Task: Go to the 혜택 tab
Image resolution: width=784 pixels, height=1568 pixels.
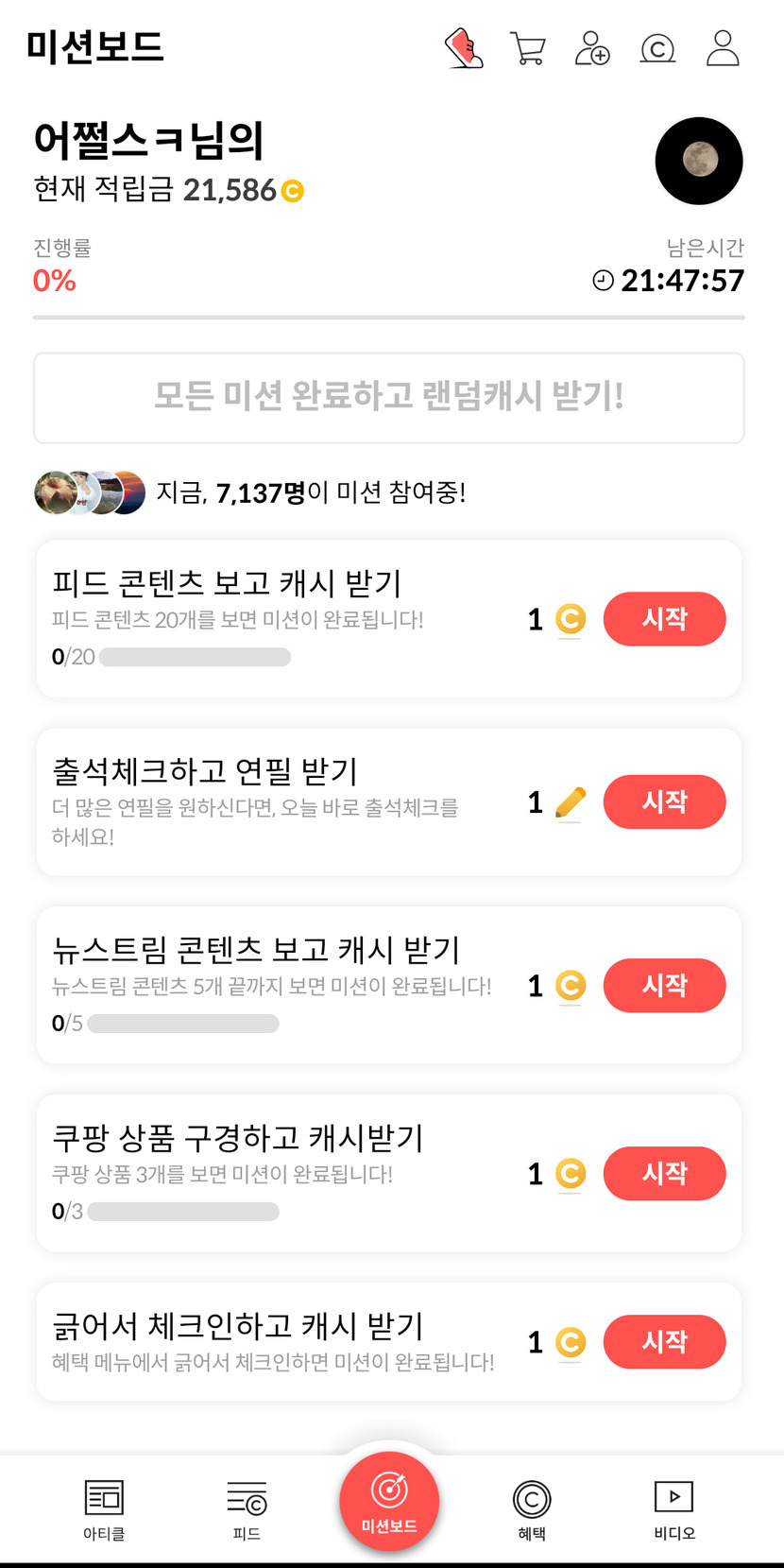Action: click(x=532, y=1509)
